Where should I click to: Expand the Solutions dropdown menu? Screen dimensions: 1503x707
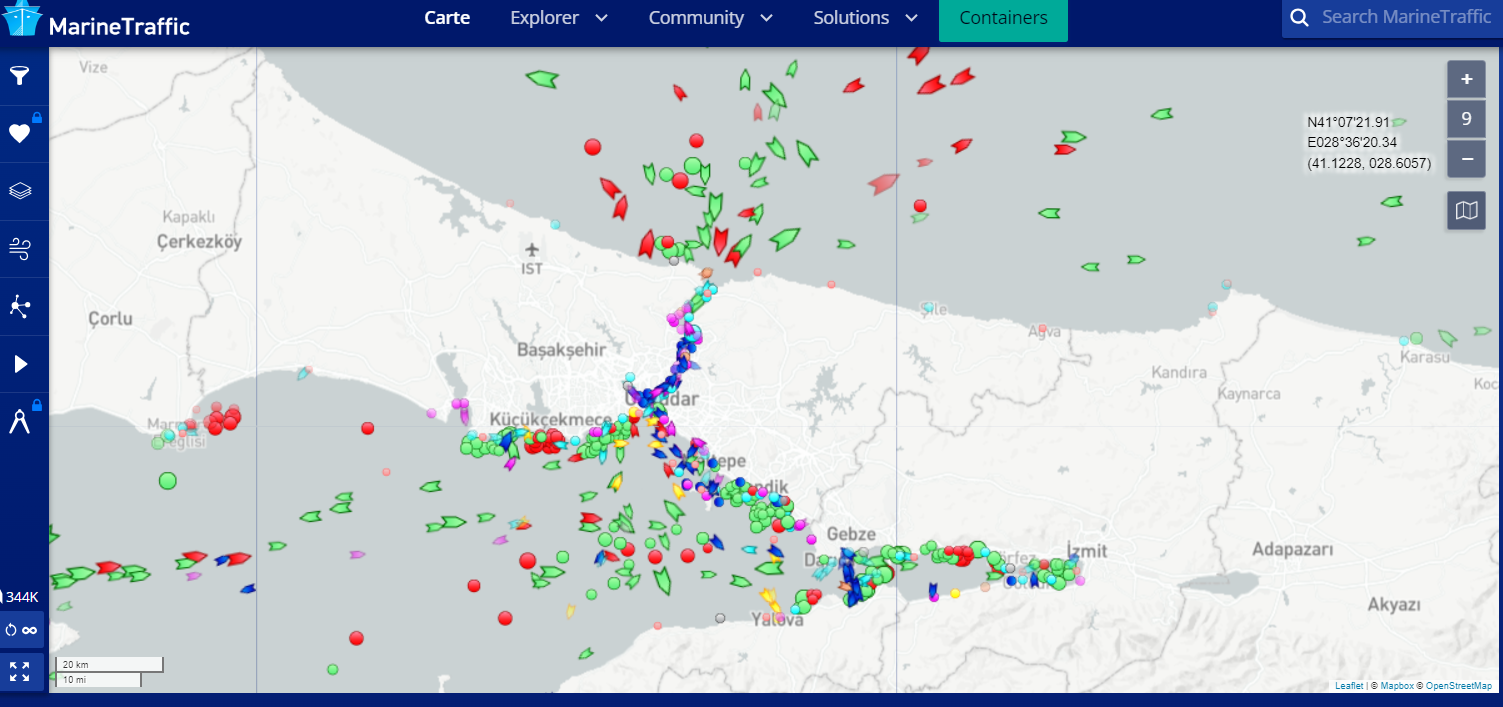[x=866, y=18]
